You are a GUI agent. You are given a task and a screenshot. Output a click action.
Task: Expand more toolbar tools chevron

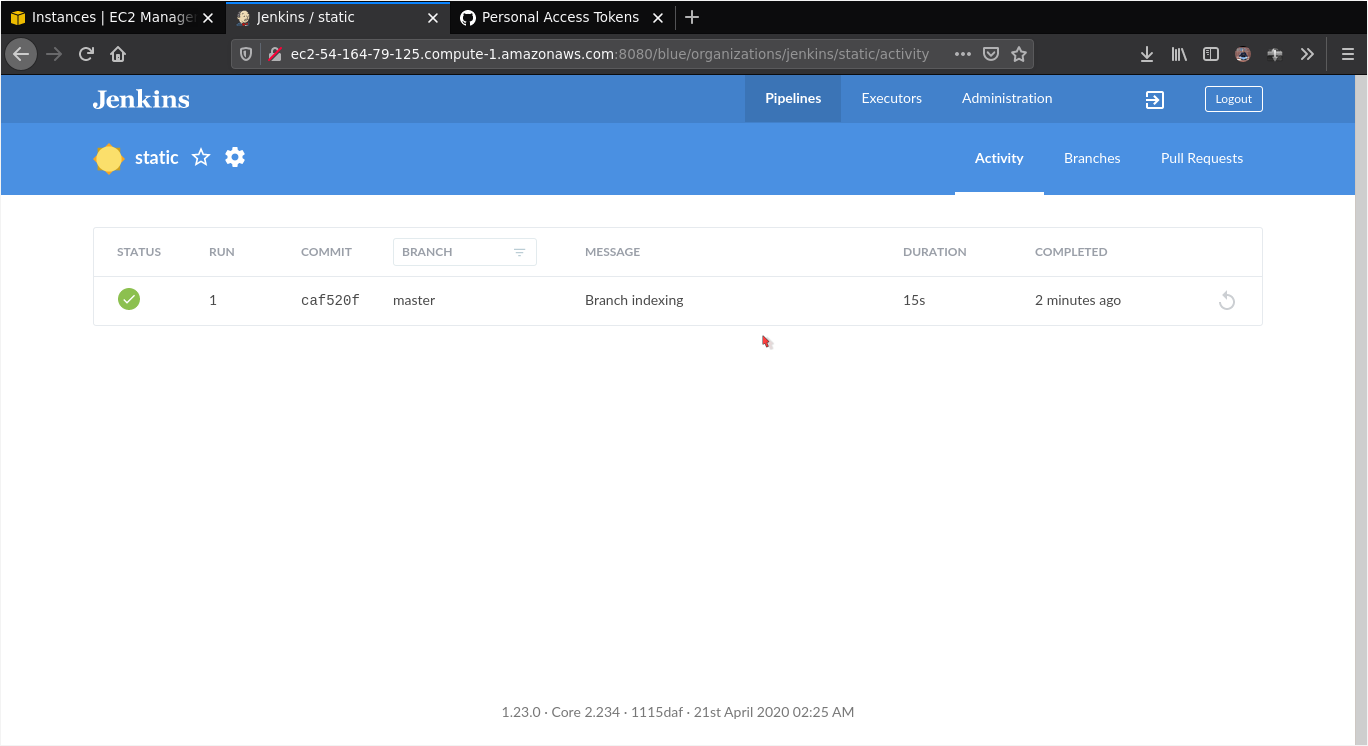pyautogui.click(x=1307, y=54)
